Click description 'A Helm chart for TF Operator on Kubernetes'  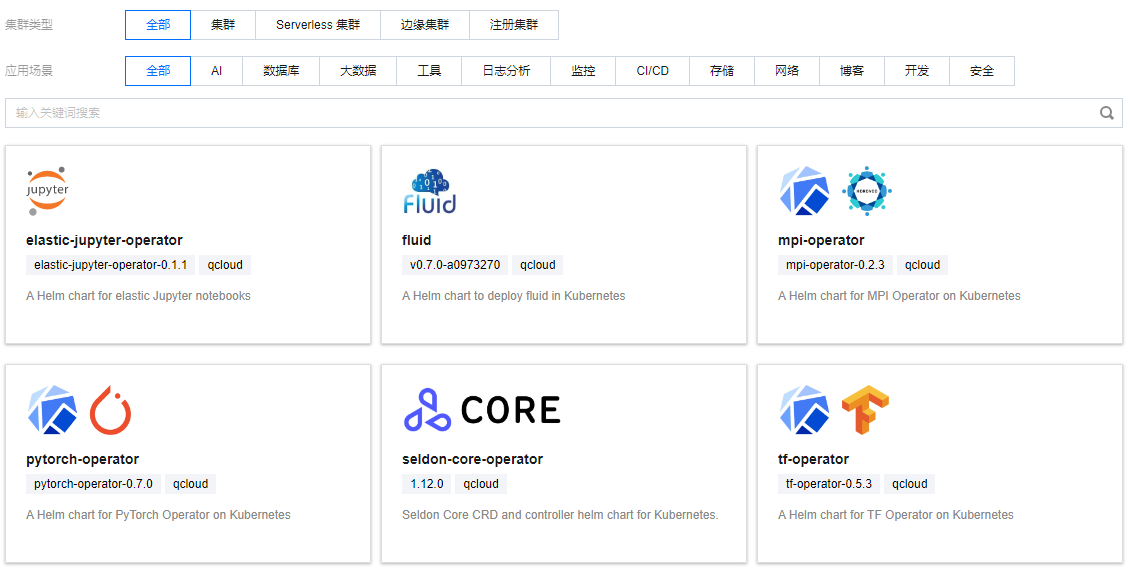pyautogui.click(x=896, y=515)
